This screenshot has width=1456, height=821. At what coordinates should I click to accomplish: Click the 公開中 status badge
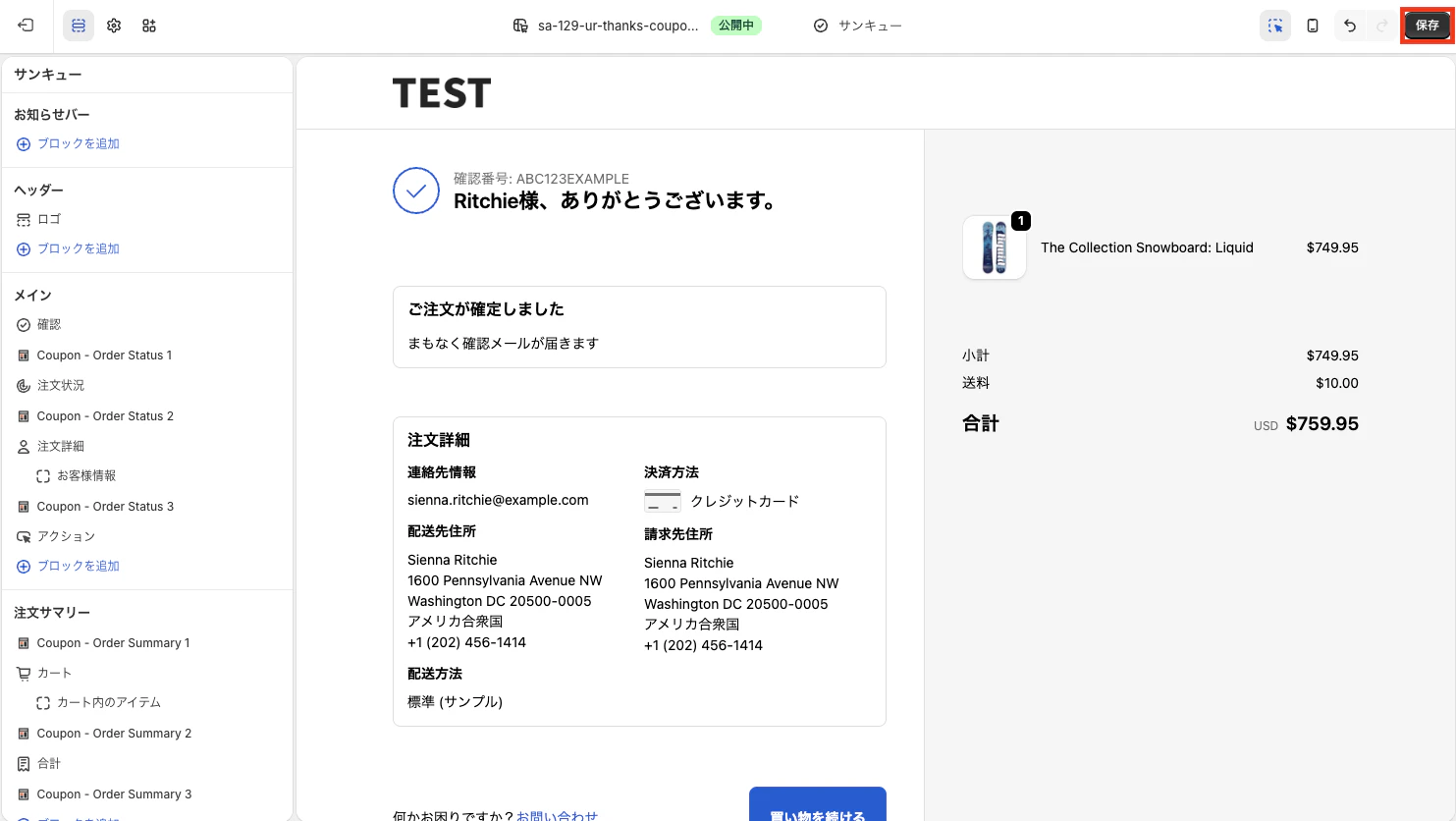point(736,26)
